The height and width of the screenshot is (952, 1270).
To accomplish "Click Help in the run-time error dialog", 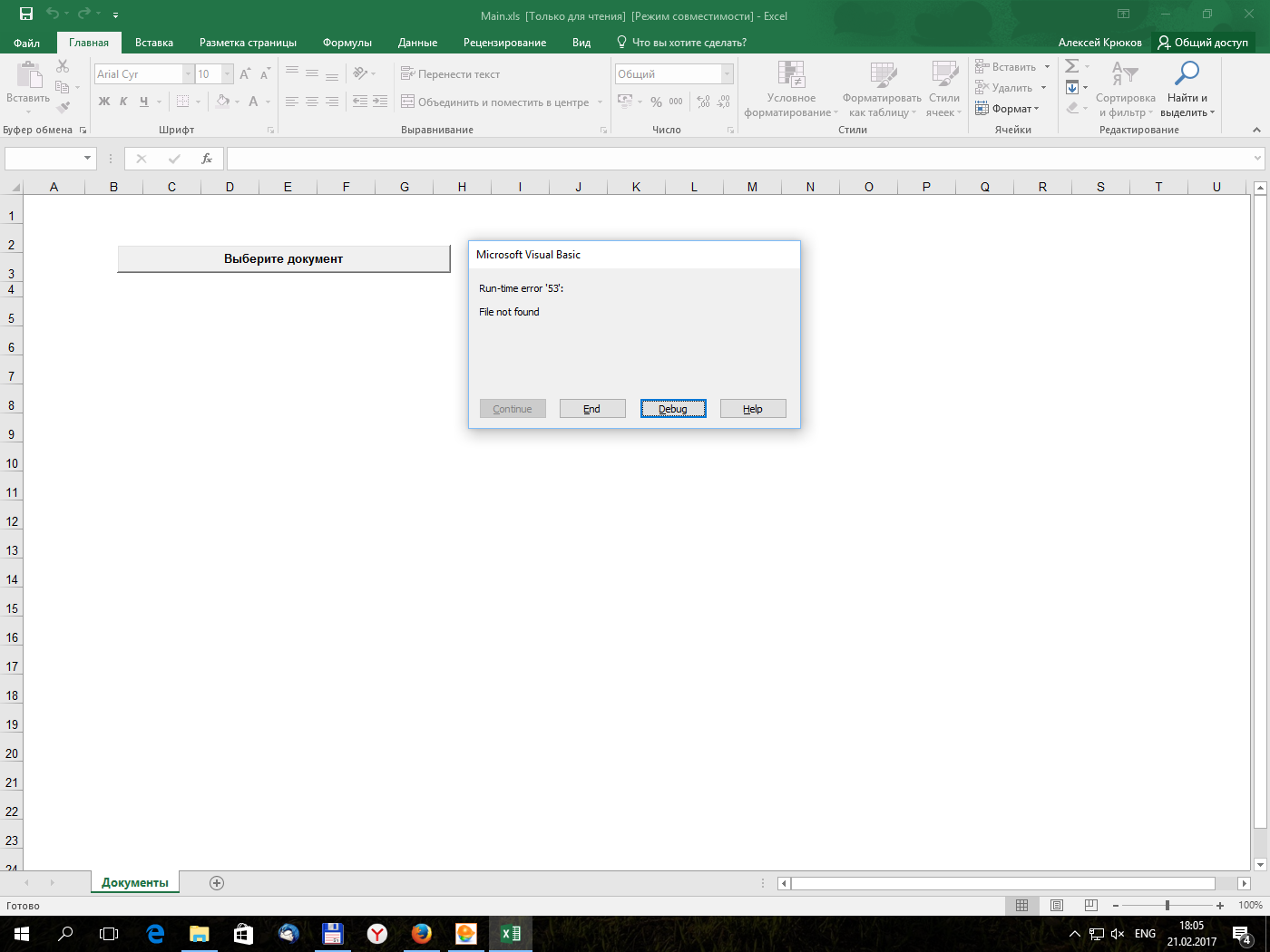I will pyautogui.click(x=753, y=409).
